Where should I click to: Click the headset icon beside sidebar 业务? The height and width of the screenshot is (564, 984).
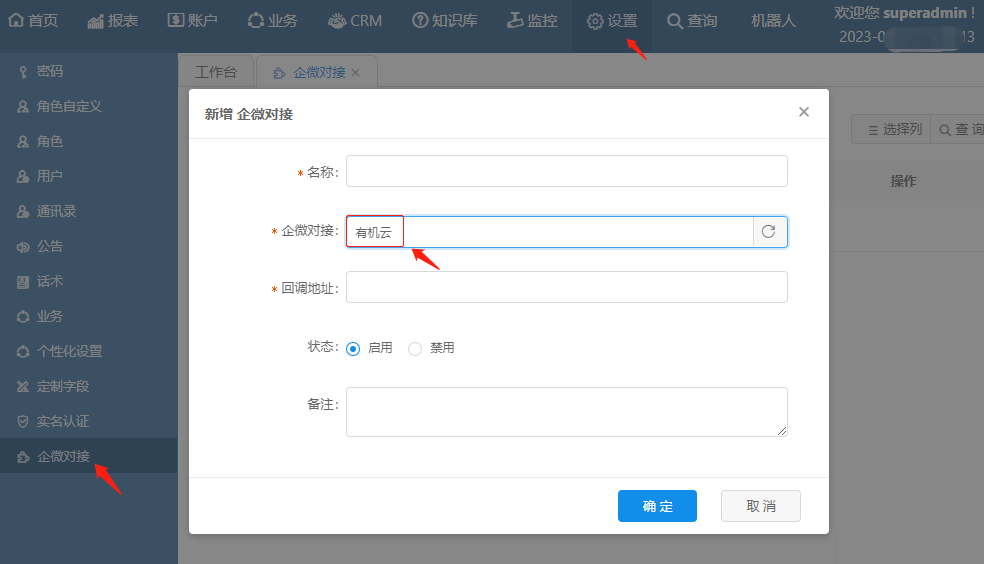click(23, 317)
